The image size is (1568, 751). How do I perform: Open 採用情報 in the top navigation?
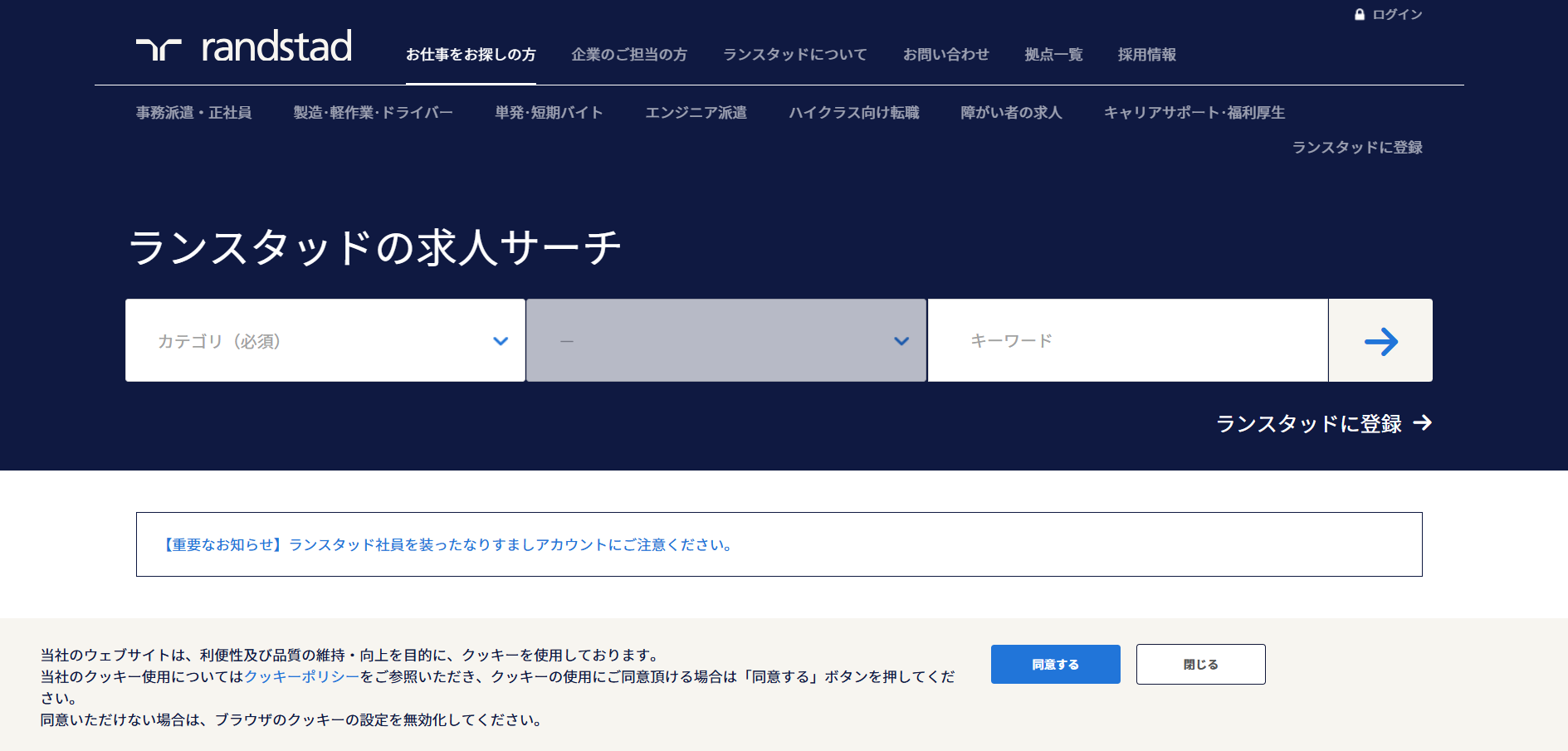click(x=1146, y=55)
